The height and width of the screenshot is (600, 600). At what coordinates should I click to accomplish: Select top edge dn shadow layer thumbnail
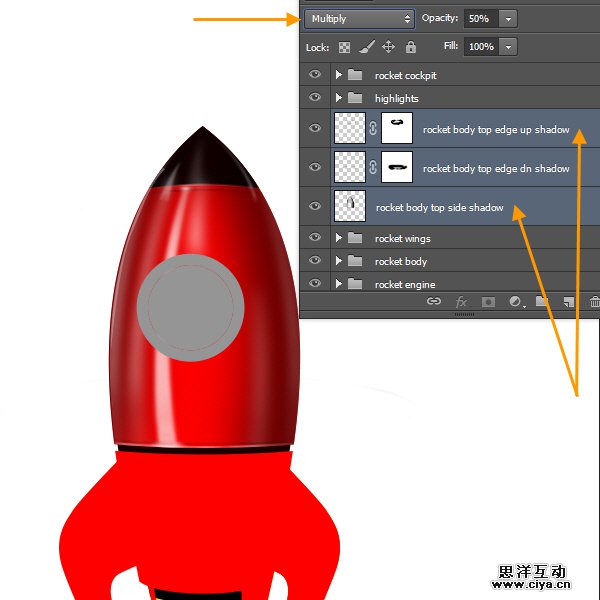[350, 167]
